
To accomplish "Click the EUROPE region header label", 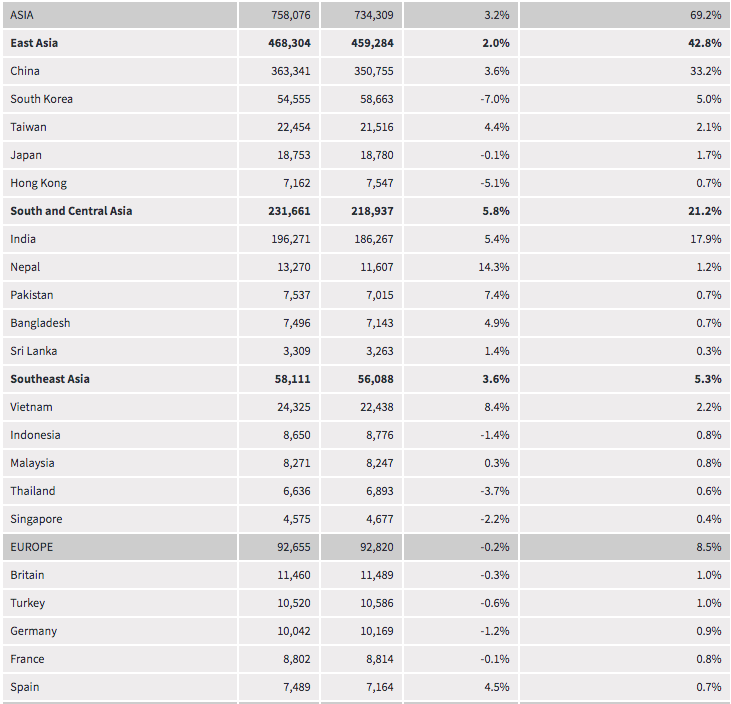I will pos(32,547).
